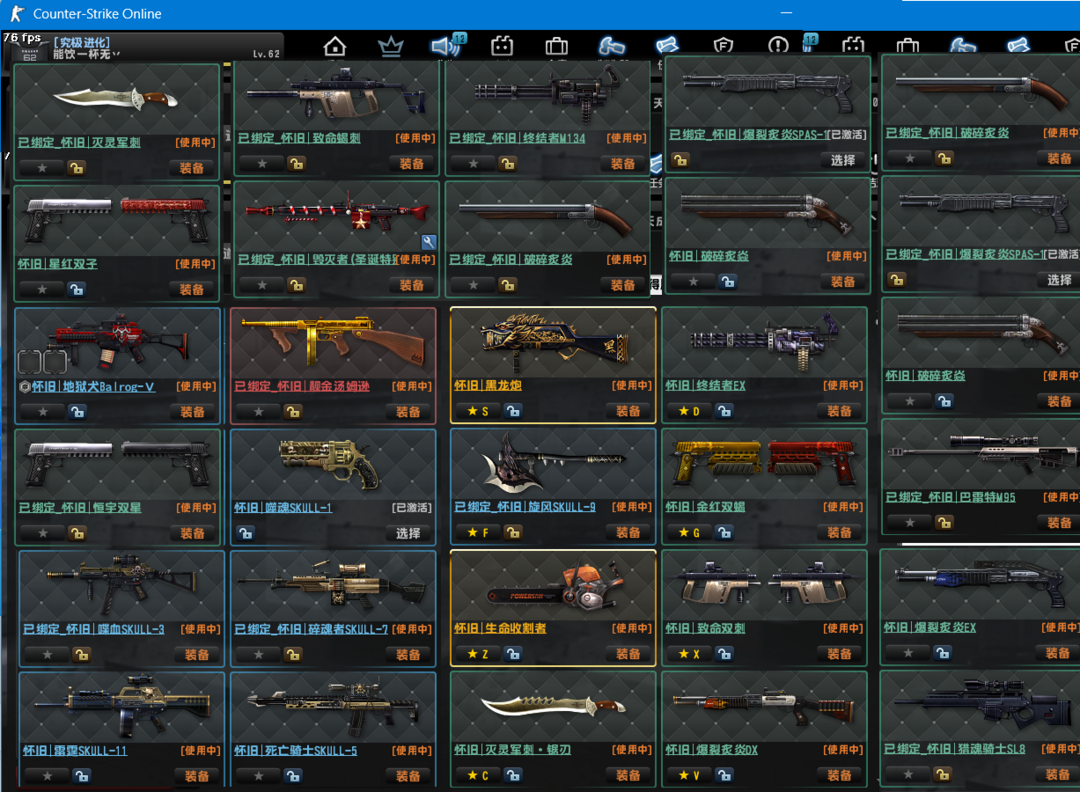Open the 怀旧|黑龙炮 name link
Screen dimensions: 1080x792
[x=488, y=386]
